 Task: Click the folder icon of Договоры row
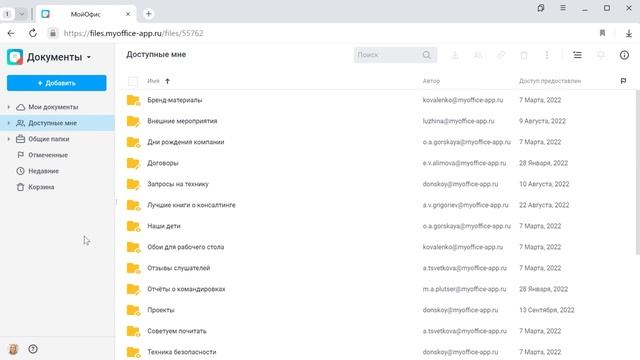133,163
